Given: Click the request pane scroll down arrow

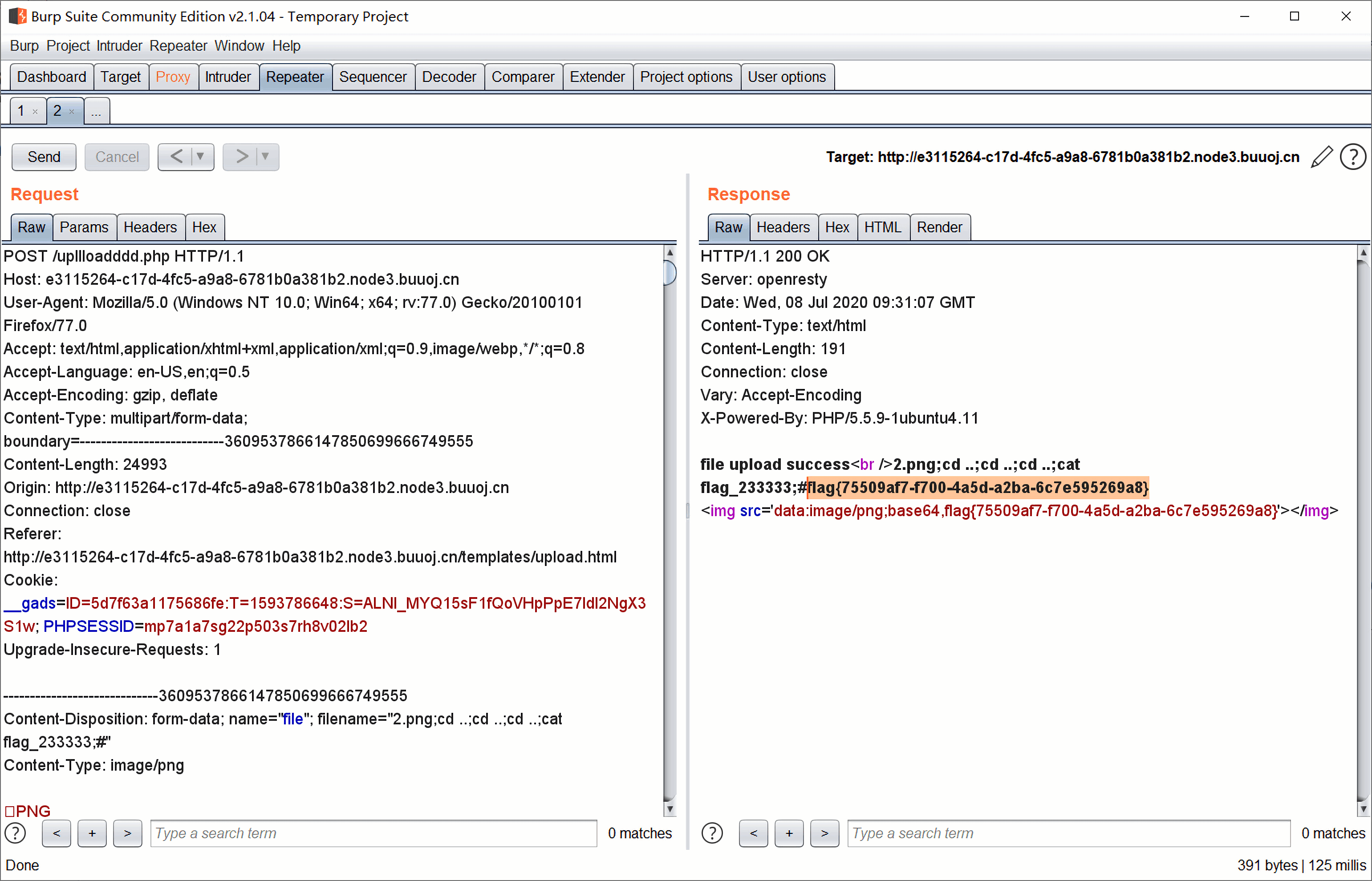Looking at the screenshot, I should click(x=669, y=808).
